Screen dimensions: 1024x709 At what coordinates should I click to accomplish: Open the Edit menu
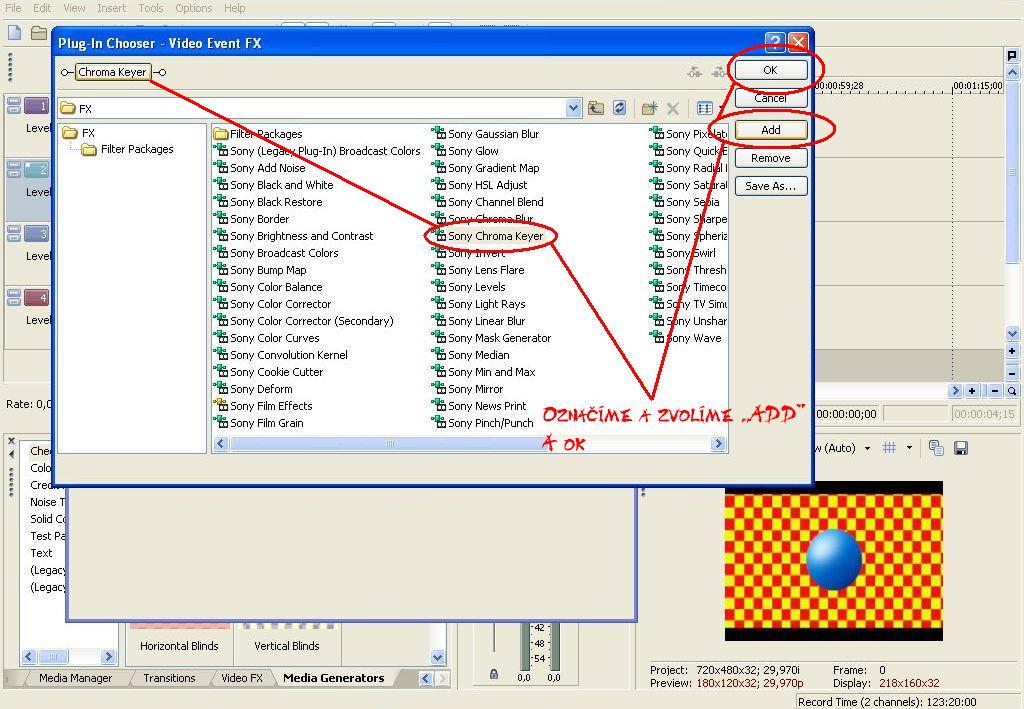point(42,8)
